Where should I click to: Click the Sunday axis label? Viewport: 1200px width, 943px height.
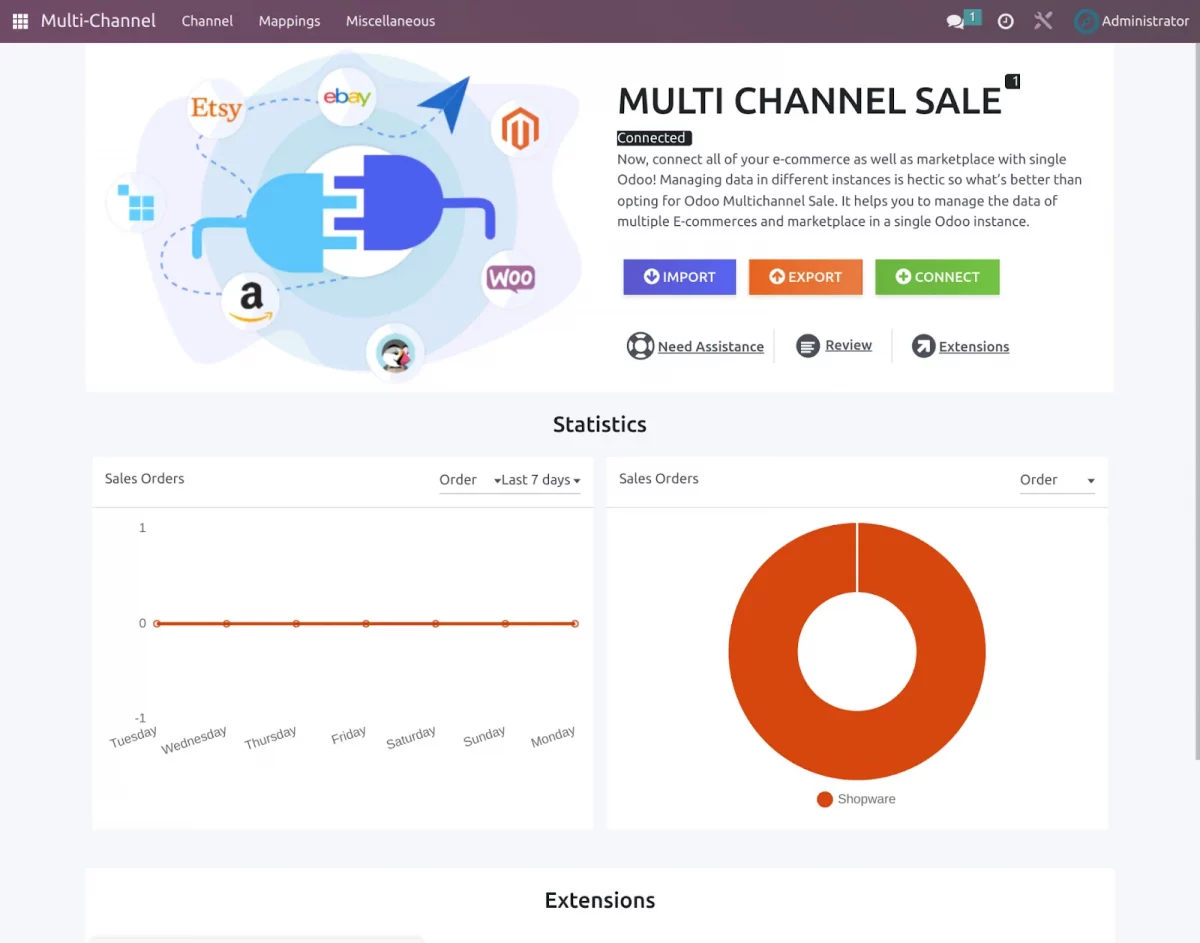click(x=484, y=737)
